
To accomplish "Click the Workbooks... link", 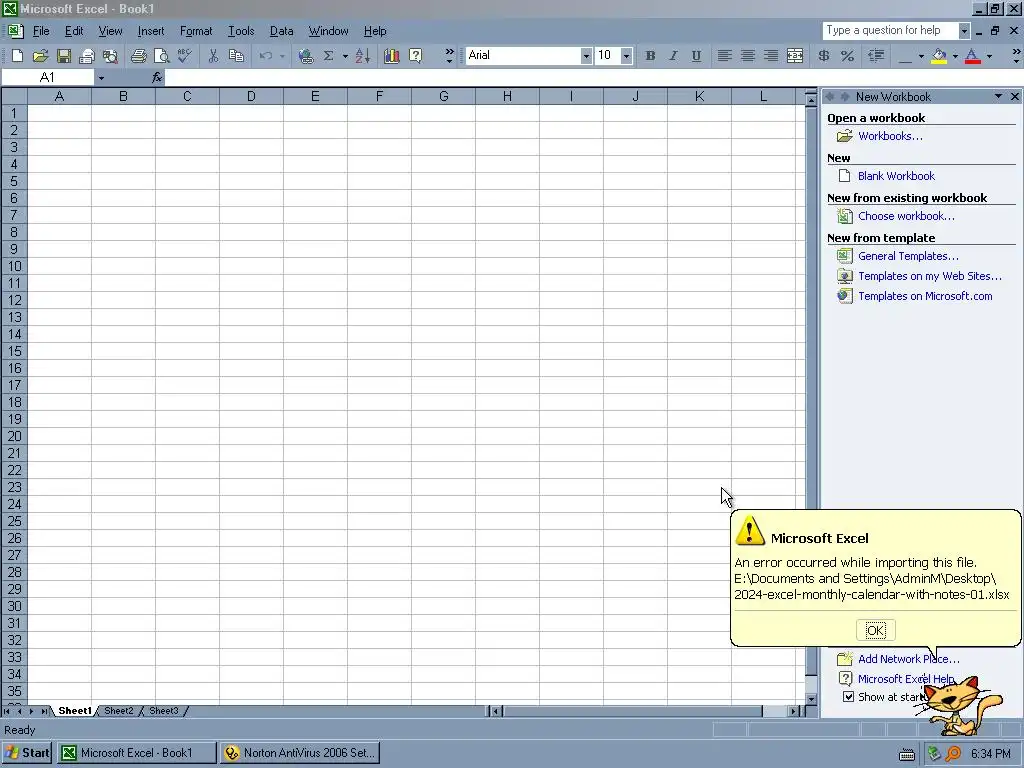I will pos(890,136).
